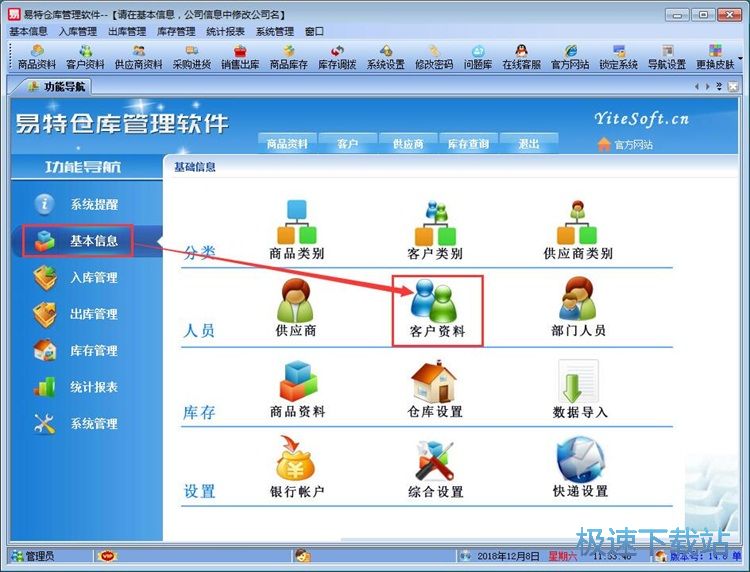
Task: Click VIP badge in status bar
Action: (x=107, y=556)
